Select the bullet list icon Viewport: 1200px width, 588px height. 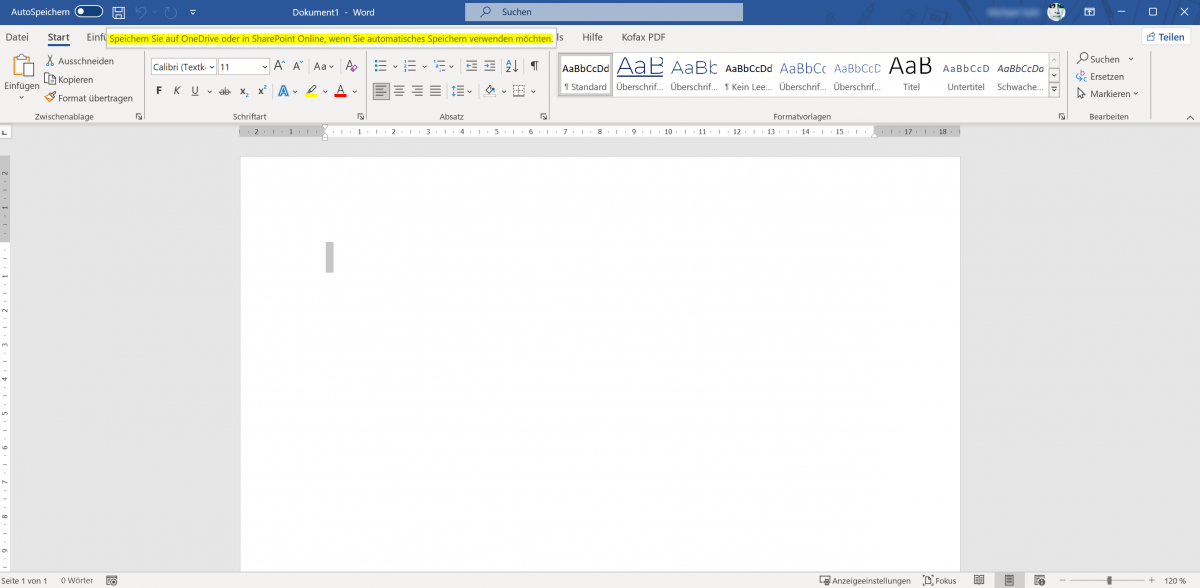point(382,66)
